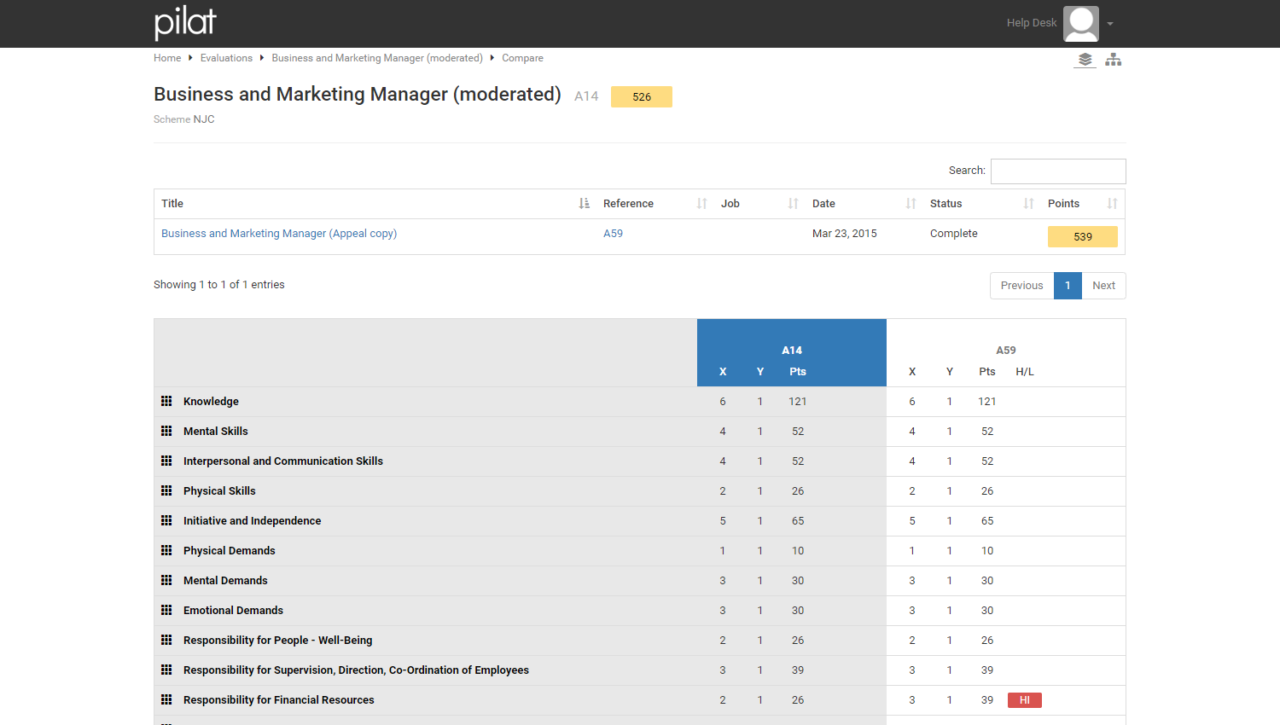Click the Next pagination button
Screen dimensions: 1280x725
pyautogui.click(x=1103, y=286)
